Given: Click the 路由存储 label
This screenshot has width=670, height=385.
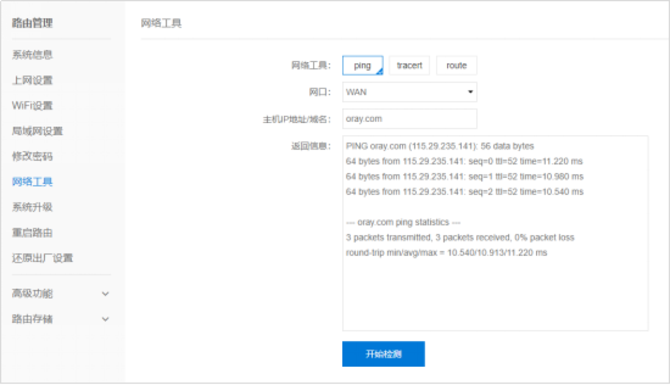Looking at the screenshot, I should pos(32,319).
